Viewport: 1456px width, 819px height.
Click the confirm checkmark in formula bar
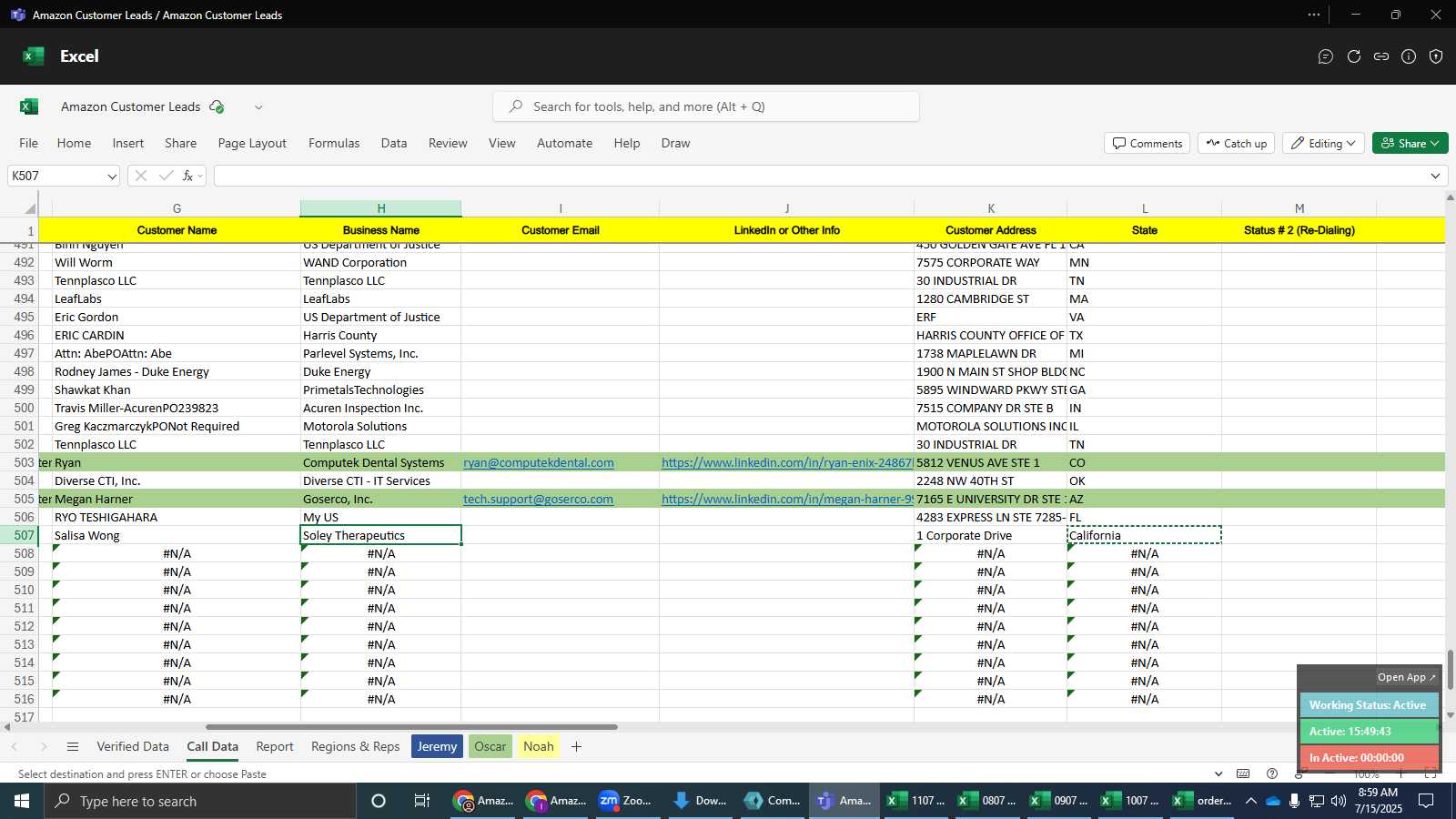[166, 176]
